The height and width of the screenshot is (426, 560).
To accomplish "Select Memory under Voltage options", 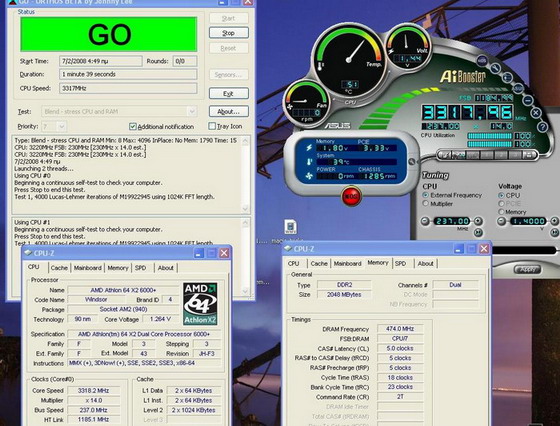I will pos(501,212).
